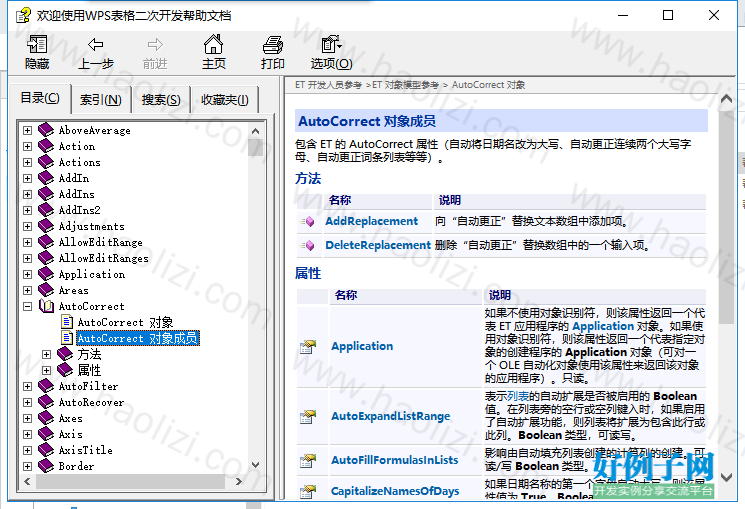The height and width of the screenshot is (509, 745).
Task: Switch to the 索引(N) tab
Action: (x=101, y=100)
